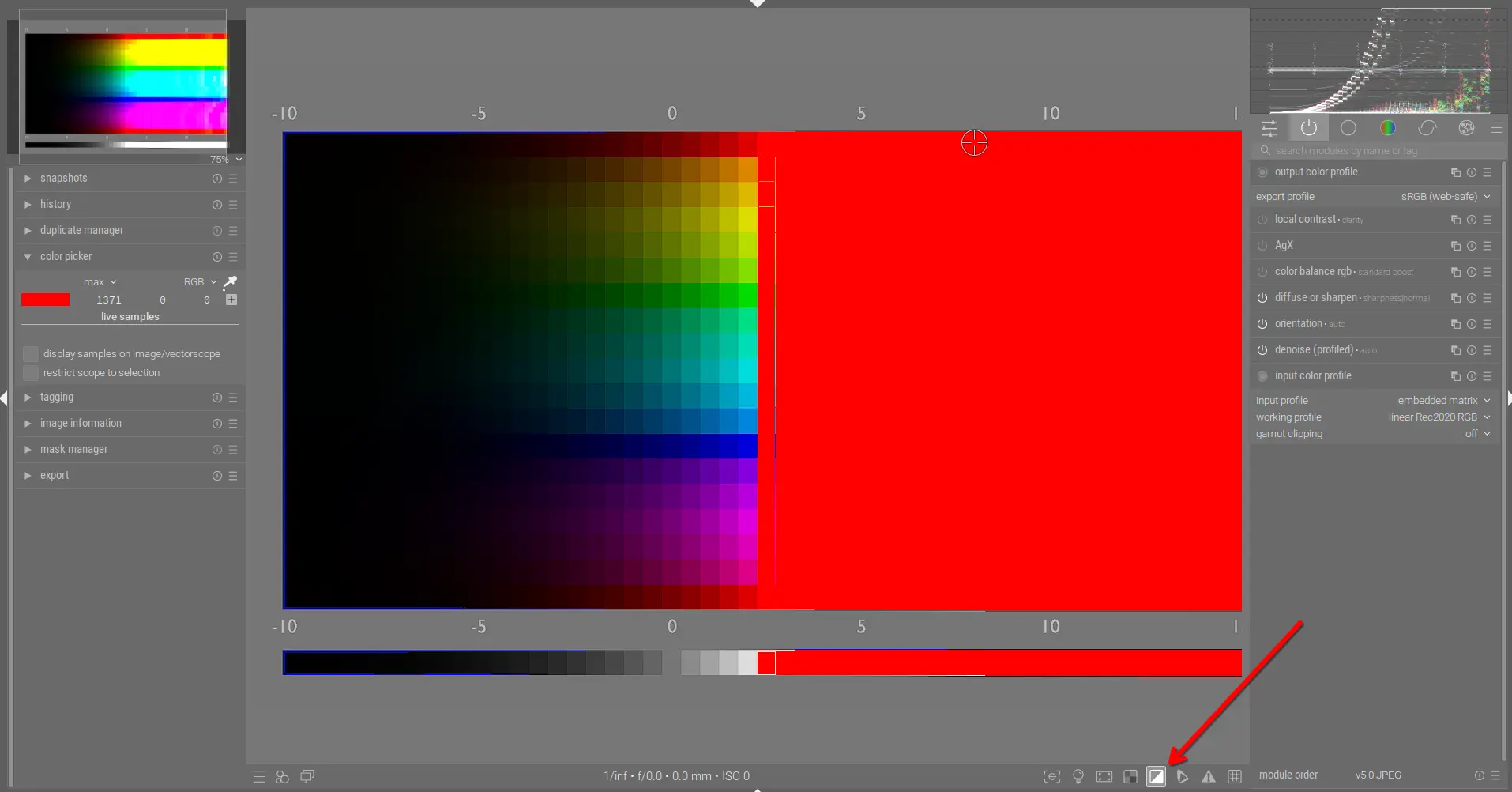Viewport: 1512px width, 792px height.
Task: Switch to the effects module group tab
Action: pos(1467,128)
